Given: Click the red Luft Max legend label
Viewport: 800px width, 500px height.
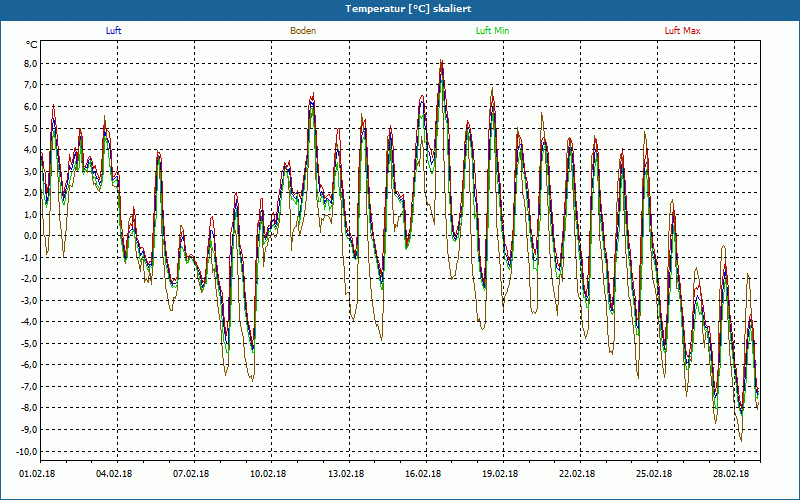Looking at the screenshot, I should (682, 31).
